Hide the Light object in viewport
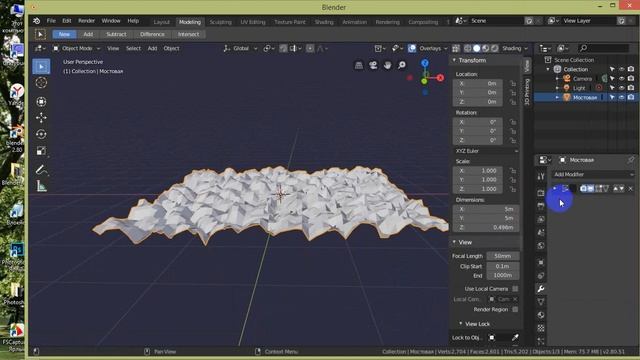The width and height of the screenshot is (640, 360). click(622, 88)
